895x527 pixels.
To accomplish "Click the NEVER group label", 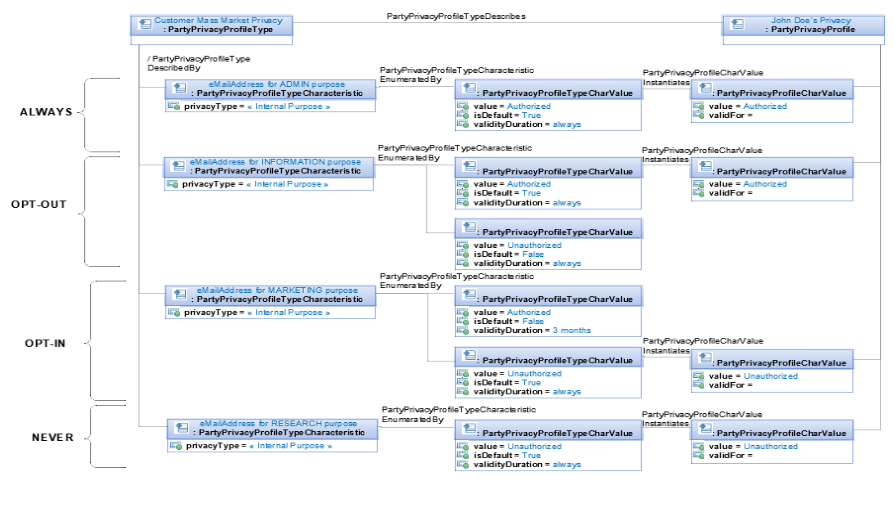I will [x=53, y=437].
